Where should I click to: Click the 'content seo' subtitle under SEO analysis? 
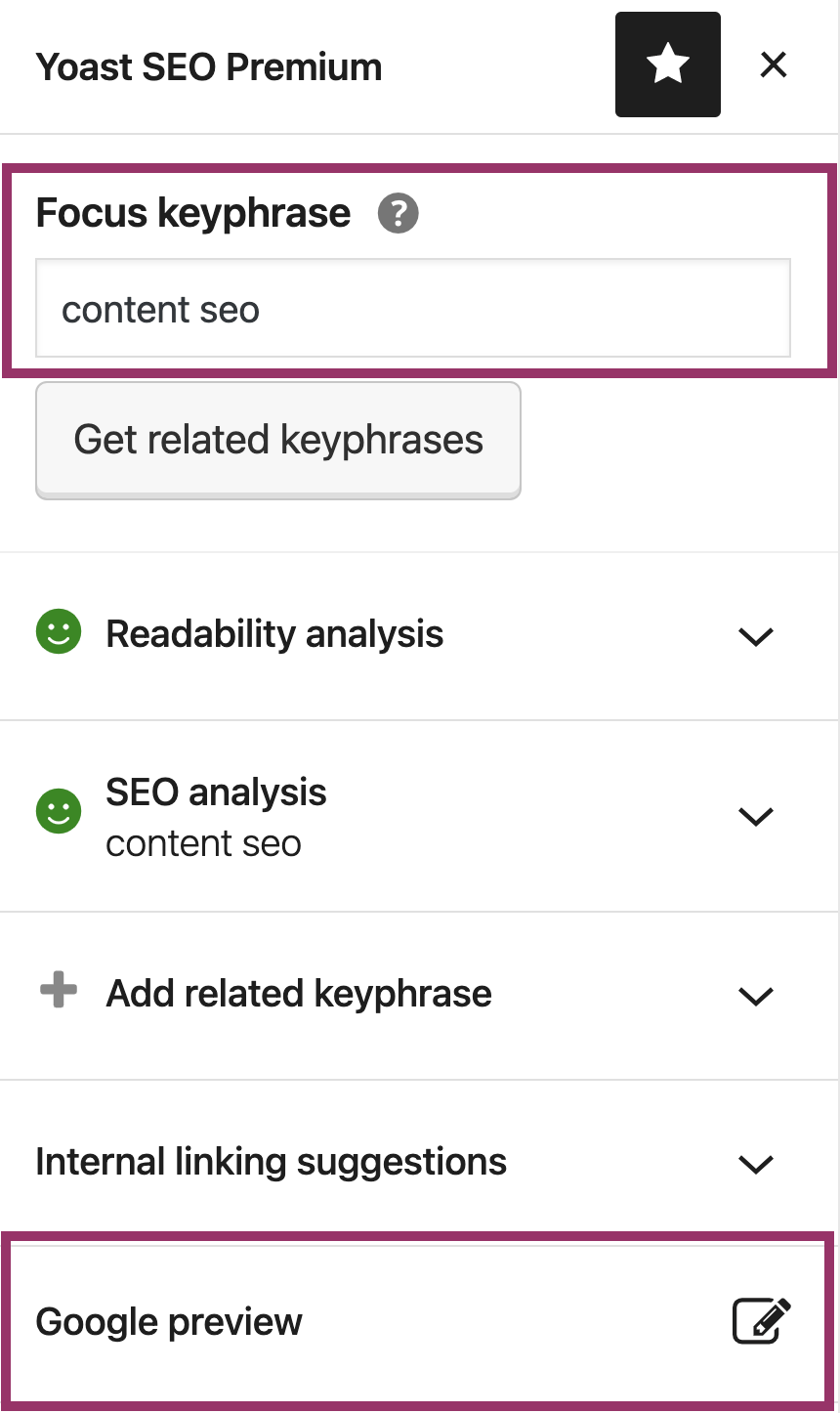click(203, 843)
